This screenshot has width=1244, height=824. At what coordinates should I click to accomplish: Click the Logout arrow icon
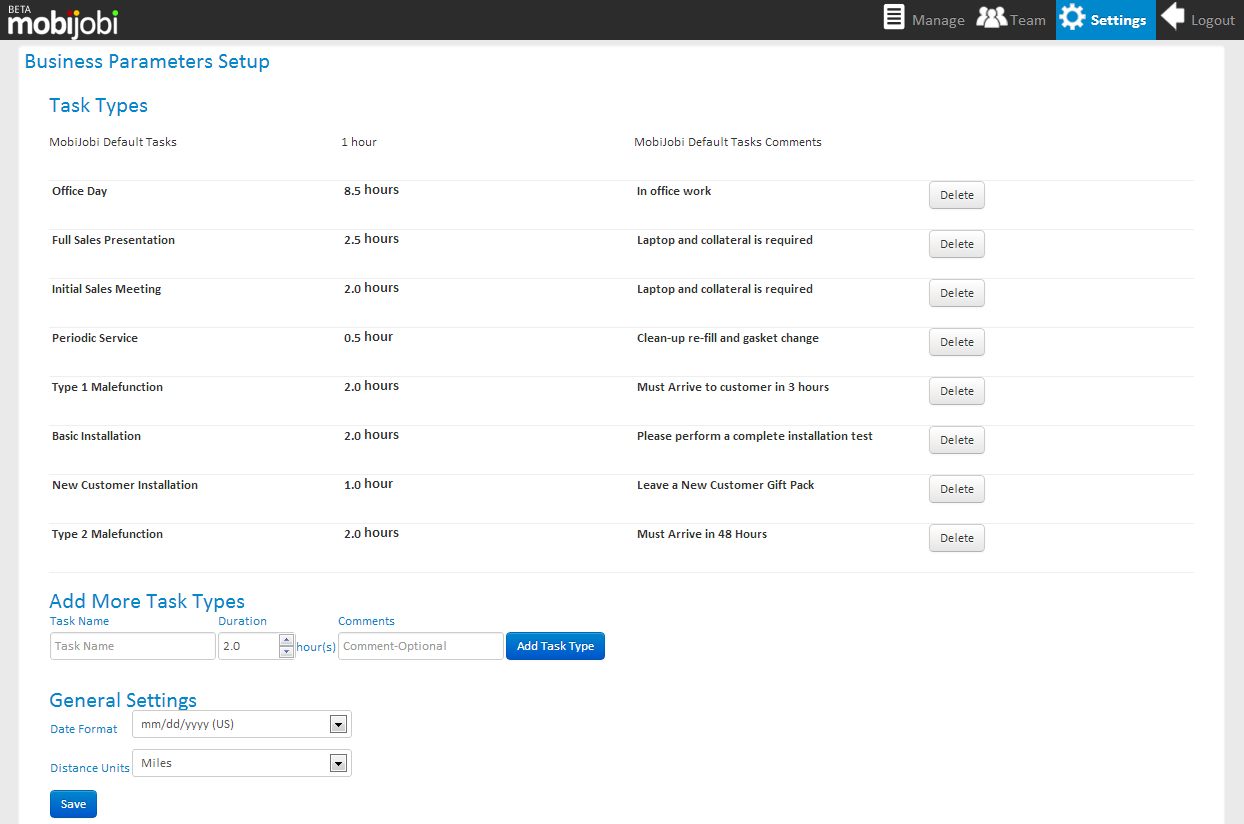pyautogui.click(x=1173, y=18)
